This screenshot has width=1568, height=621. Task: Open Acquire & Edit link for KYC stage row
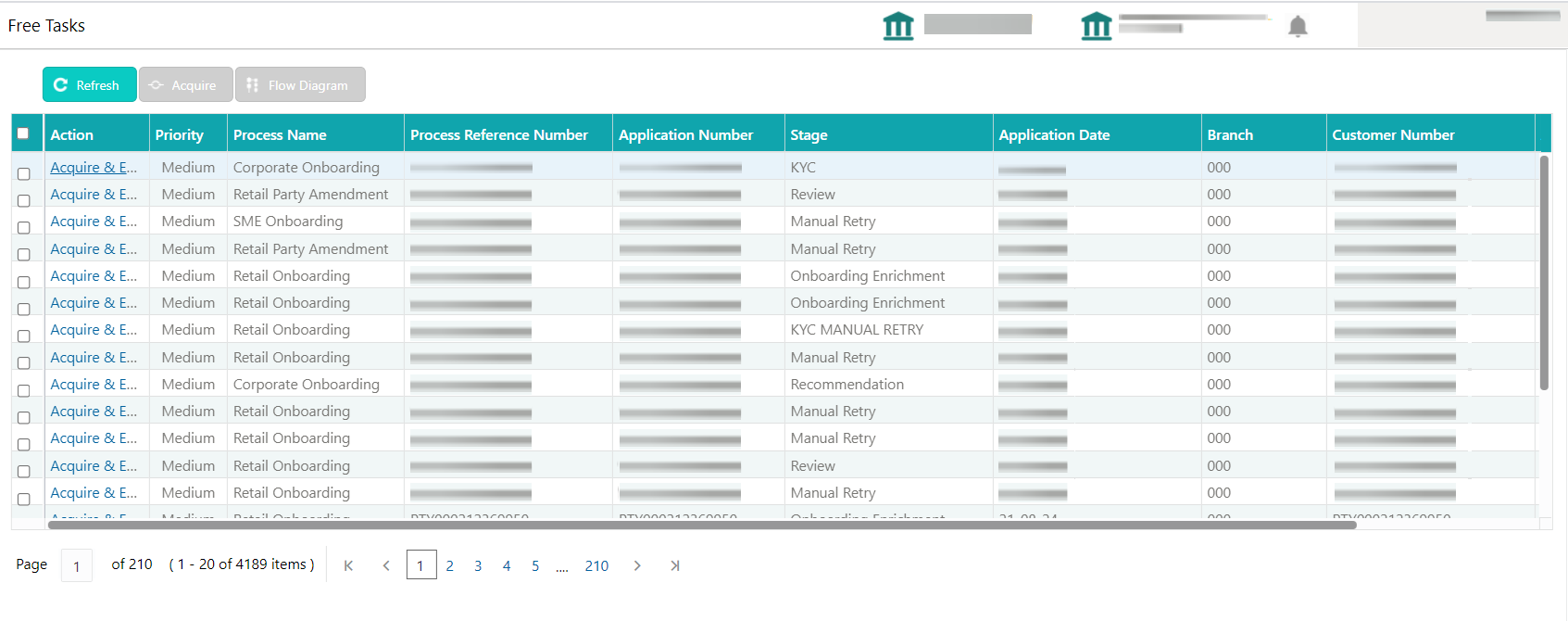(94, 168)
